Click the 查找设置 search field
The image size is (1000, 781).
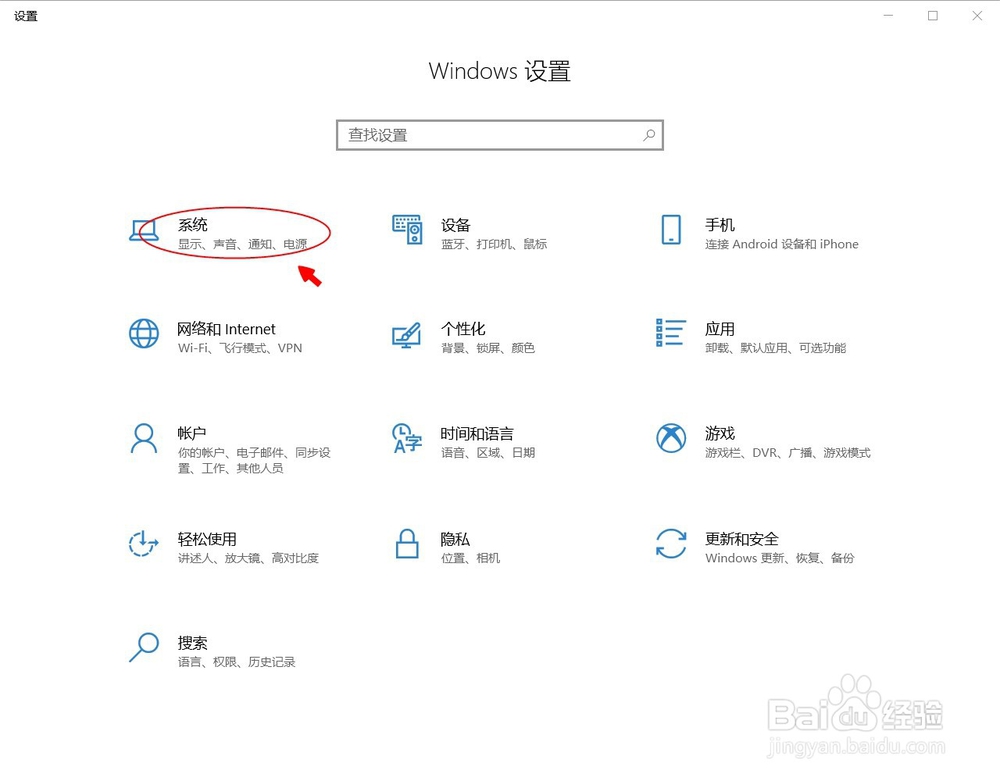pos(480,134)
